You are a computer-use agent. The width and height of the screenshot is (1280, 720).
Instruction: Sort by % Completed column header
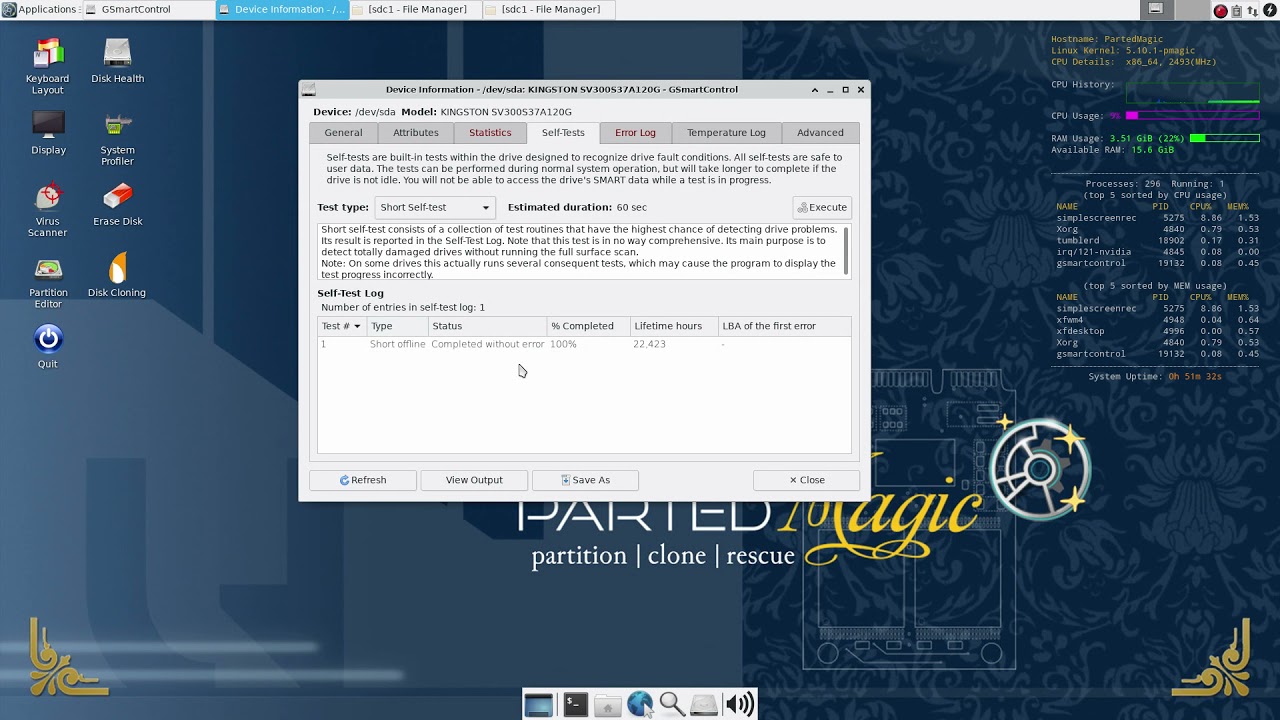589,326
